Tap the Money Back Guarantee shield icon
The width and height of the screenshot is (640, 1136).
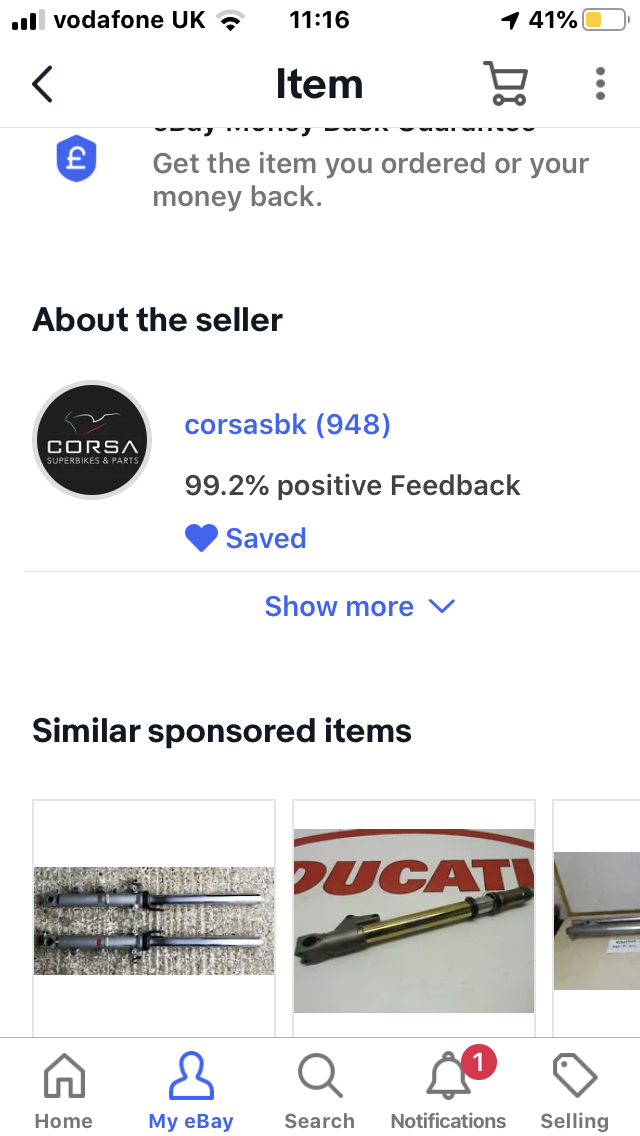76,159
